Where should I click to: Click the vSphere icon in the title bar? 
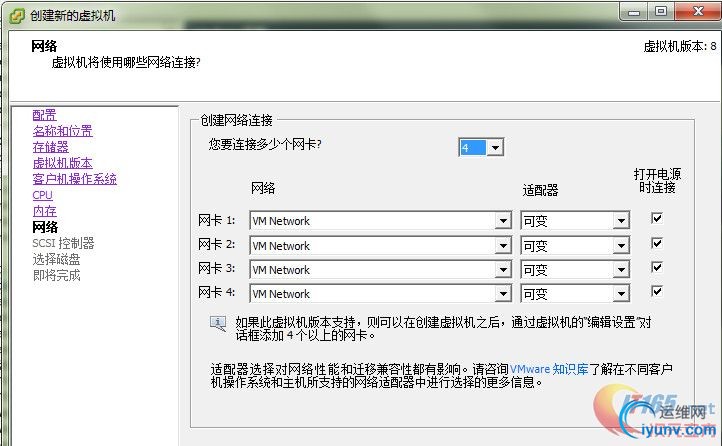17,16
